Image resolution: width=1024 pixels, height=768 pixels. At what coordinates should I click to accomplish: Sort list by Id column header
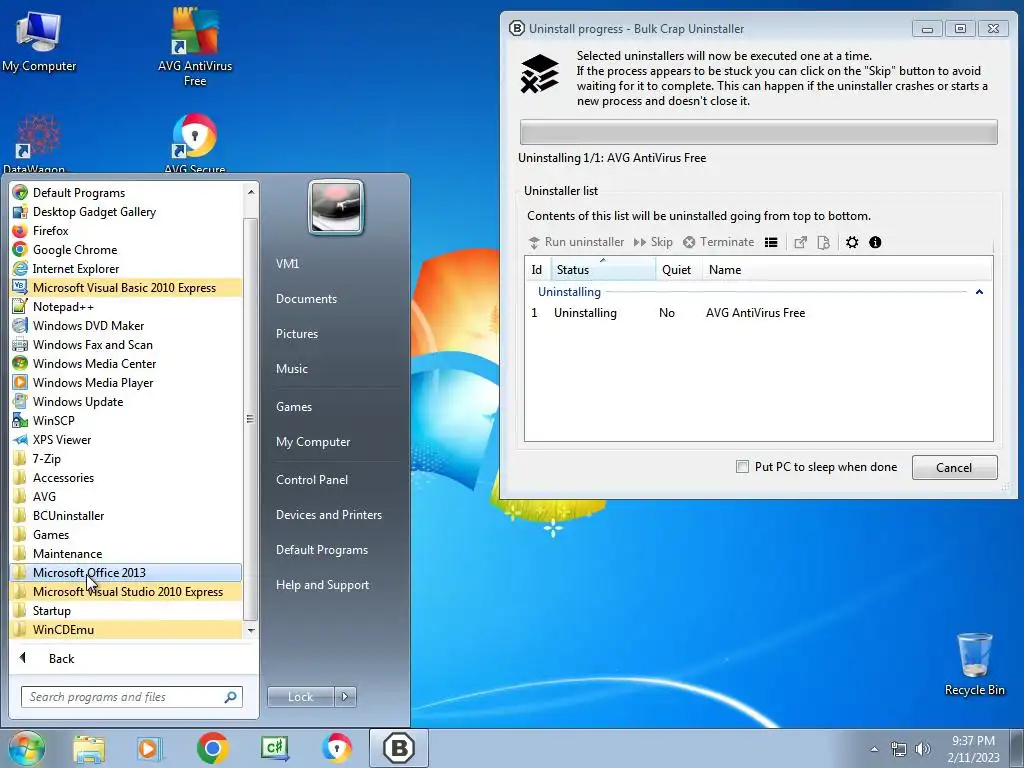(537, 270)
